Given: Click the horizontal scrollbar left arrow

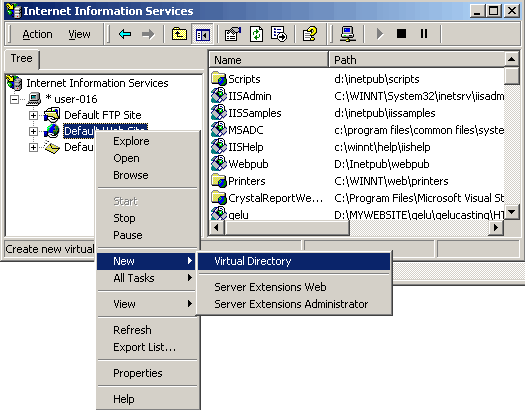Looking at the screenshot, I should (216, 228).
